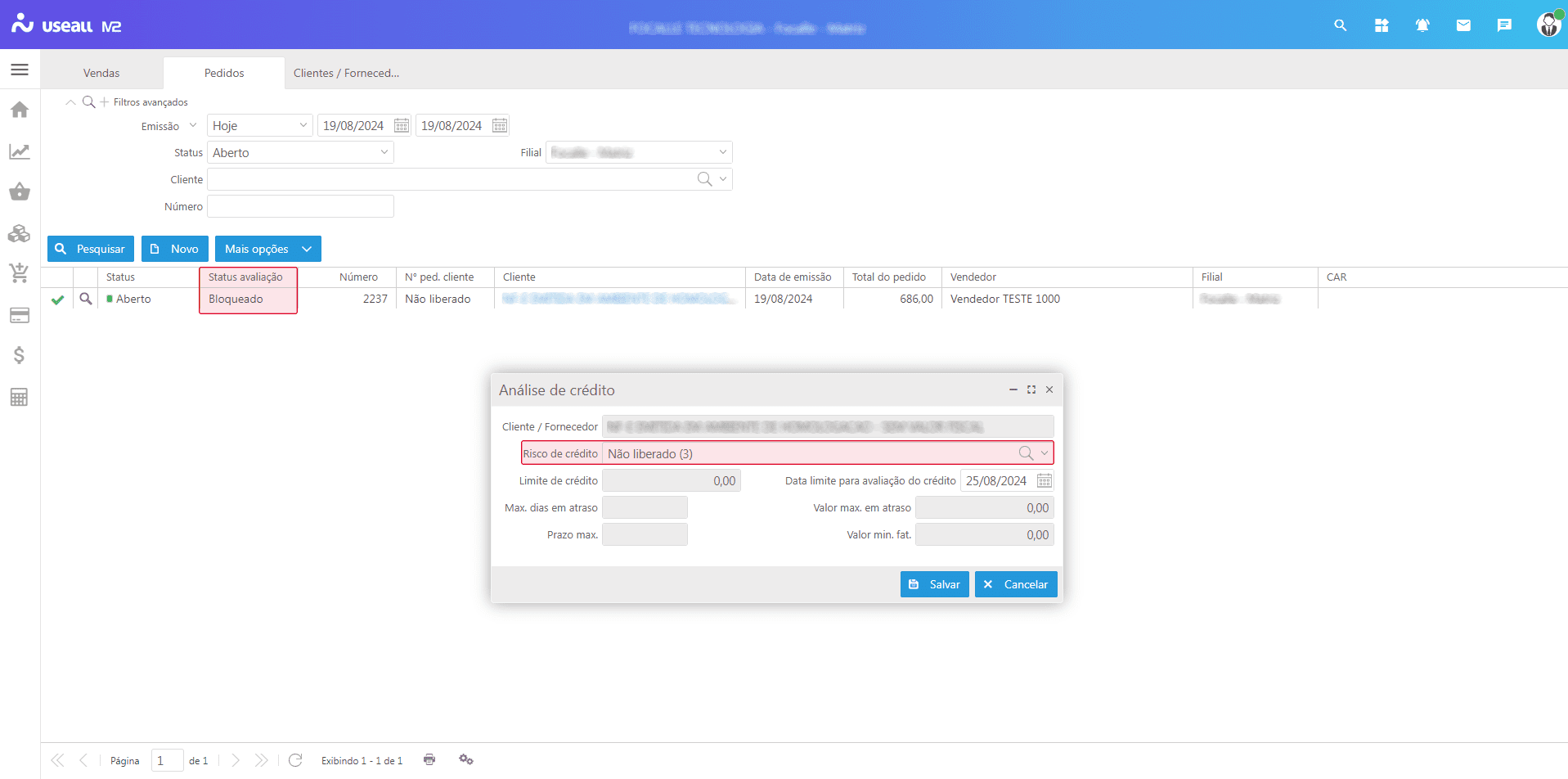
Task: Open the shopping basket sidebar icon
Action: 20,192
